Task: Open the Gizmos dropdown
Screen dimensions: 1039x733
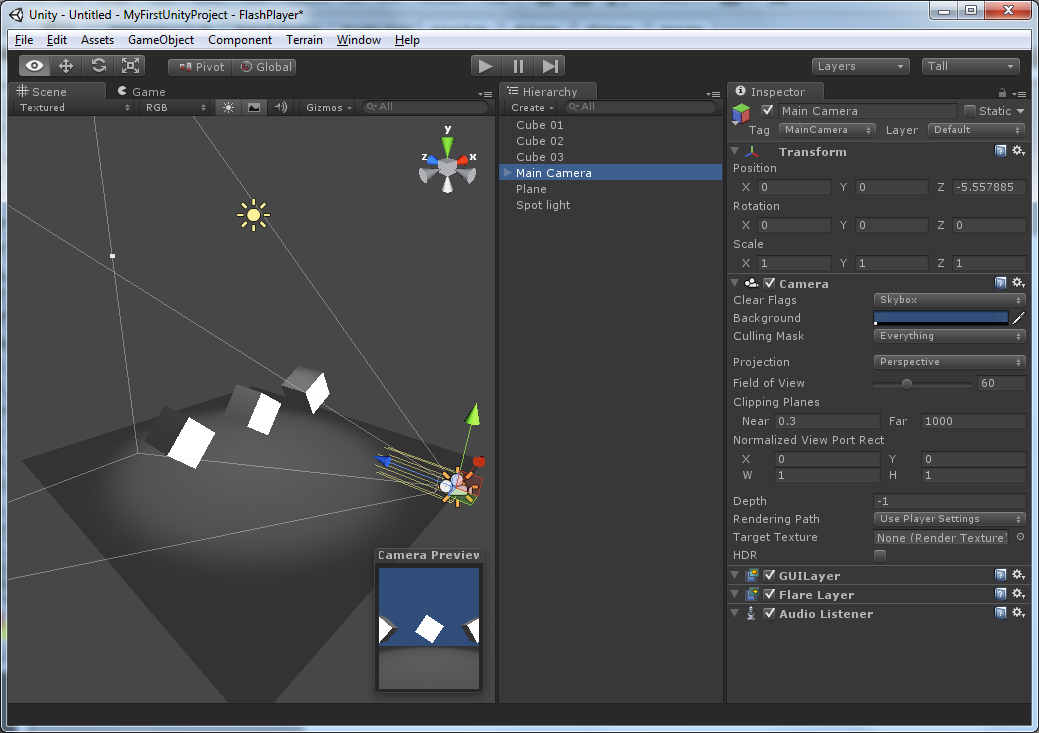Action: tap(328, 107)
